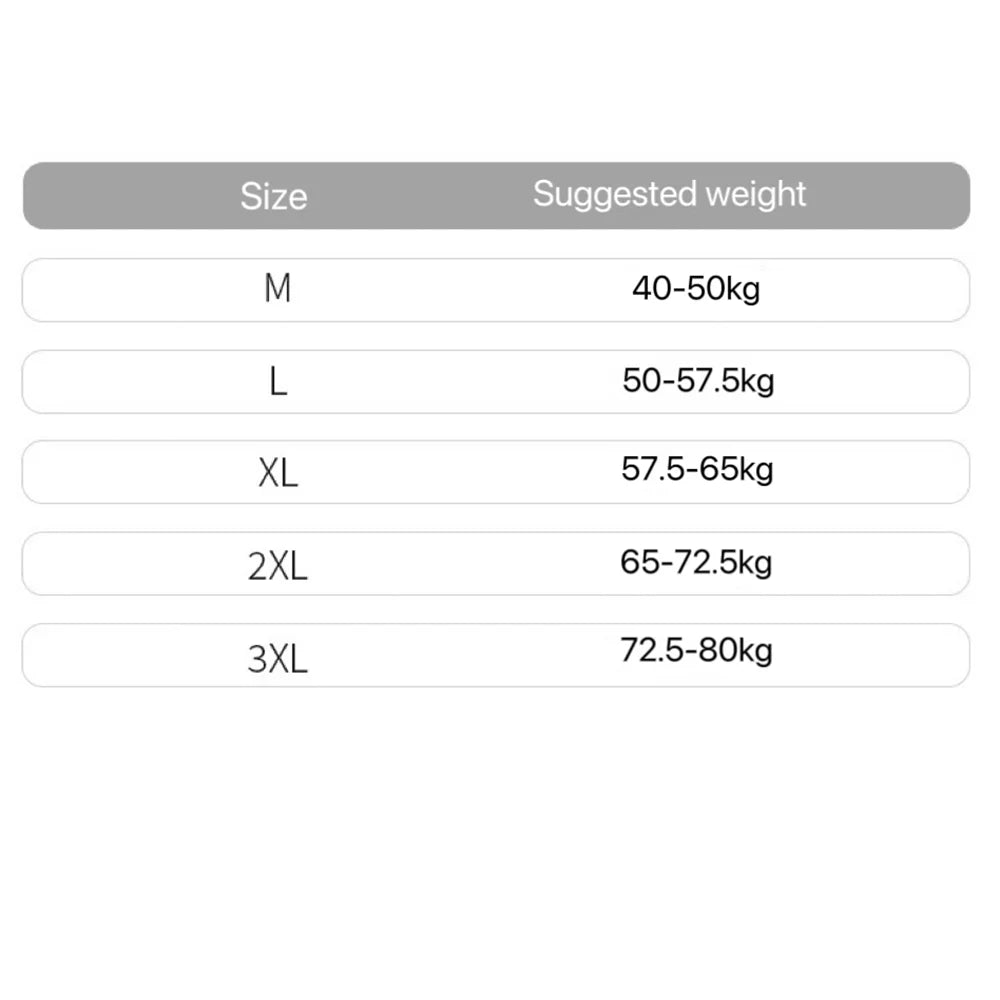1000x1000 pixels.
Task: Pick the '2XL' size label
Action: coord(277,566)
